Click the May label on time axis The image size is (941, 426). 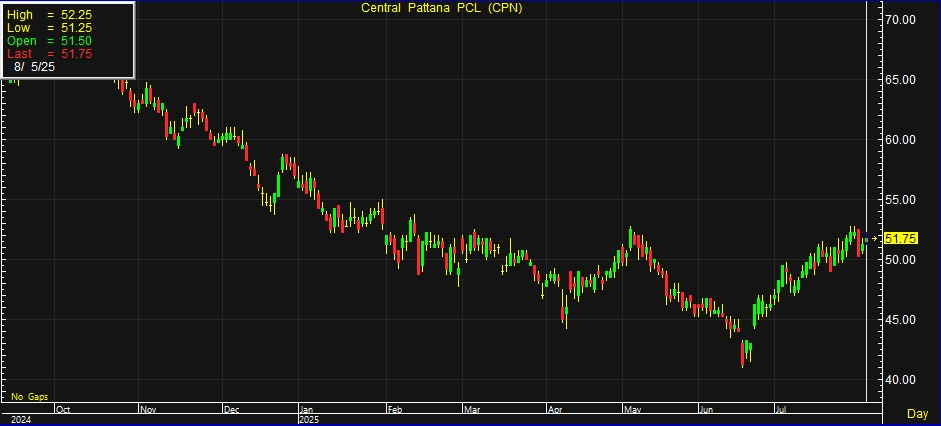(633, 410)
